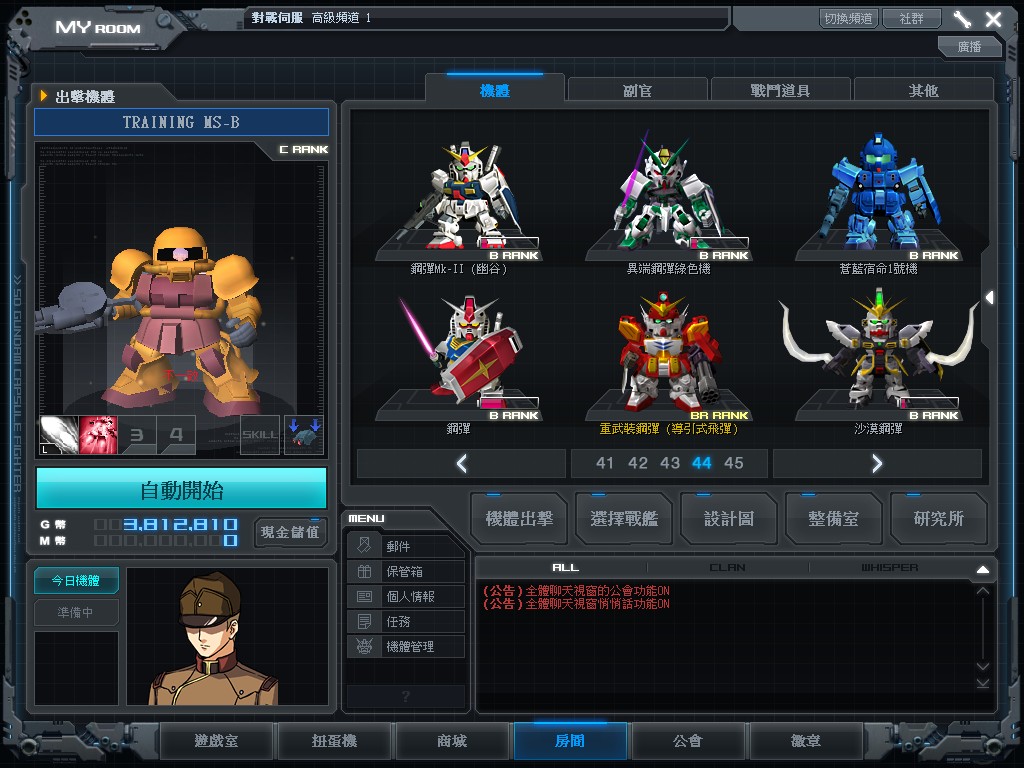Viewport: 1024px width, 768px height.
Task: Select the 沙漠鋼彈 unit
Action: [x=878, y=362]
